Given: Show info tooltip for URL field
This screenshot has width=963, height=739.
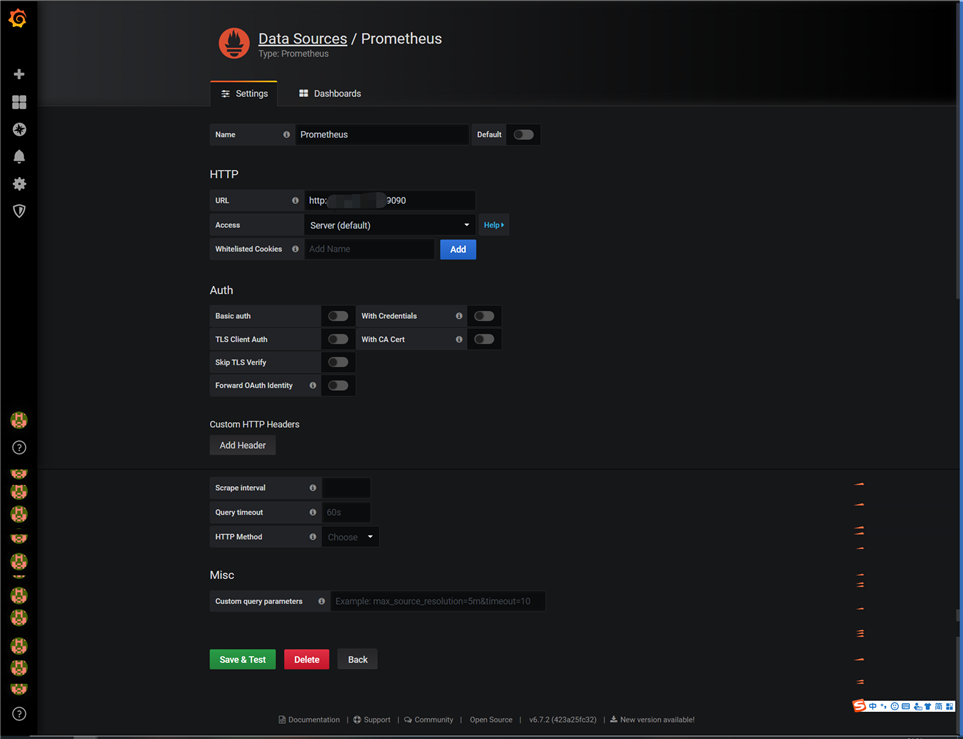Looking at the screenshot, I should [x=295, y=200].
